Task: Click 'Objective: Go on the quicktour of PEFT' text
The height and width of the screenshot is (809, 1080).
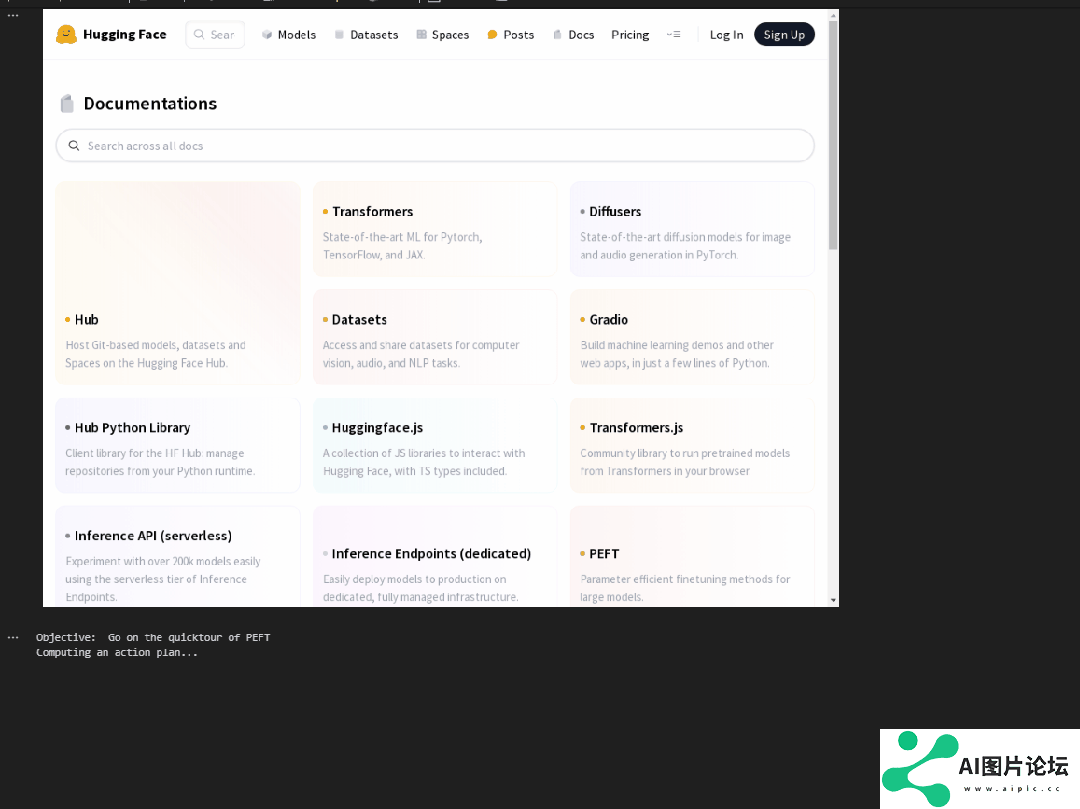Action: click(x=153, y=638)
